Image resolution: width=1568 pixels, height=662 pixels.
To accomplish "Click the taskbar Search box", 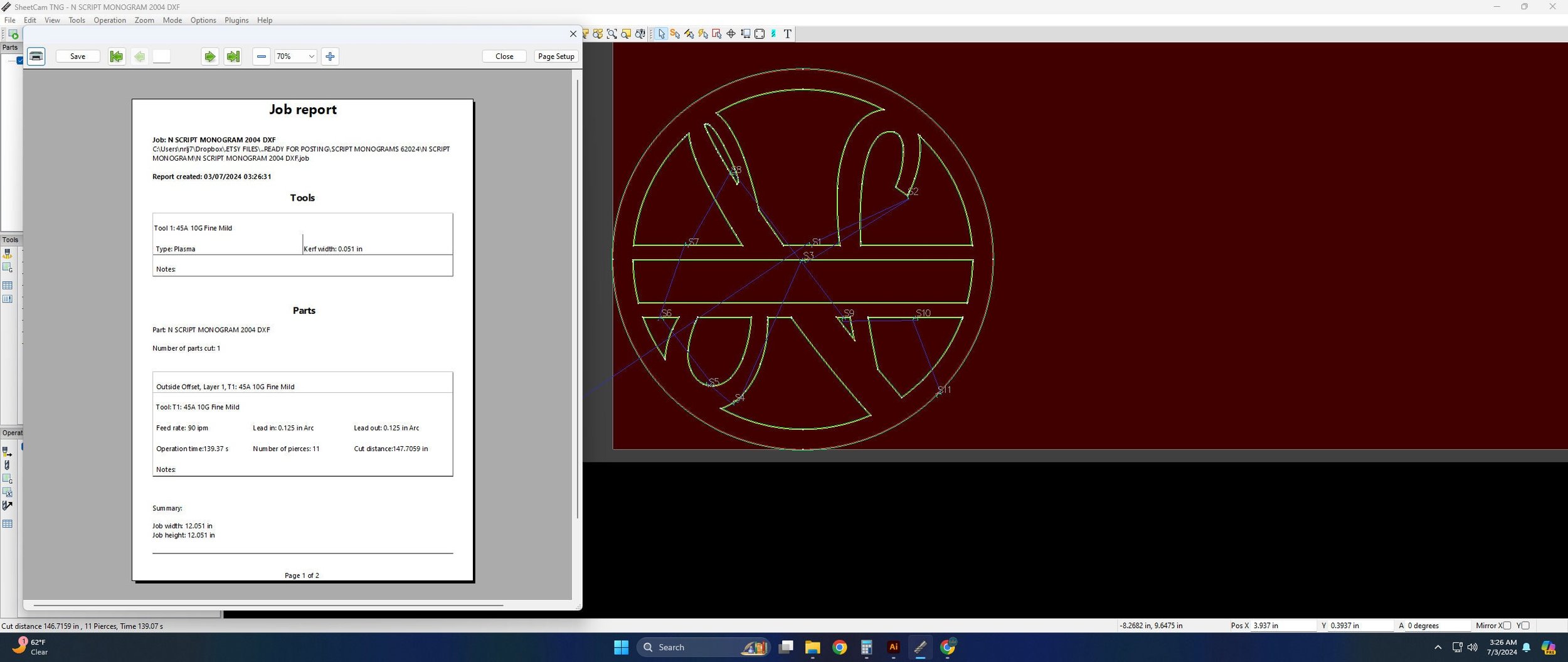I will point(703,647).
